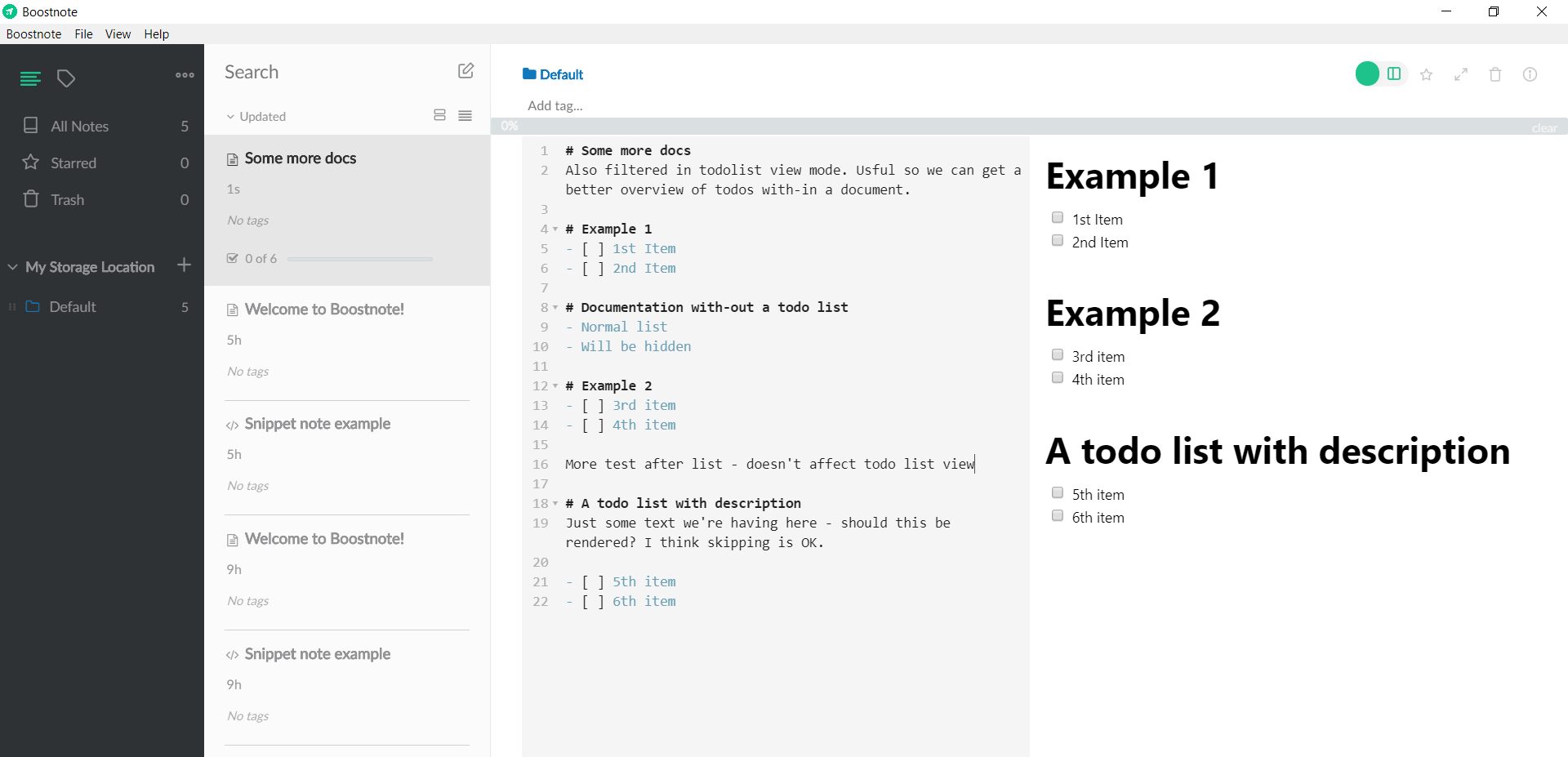Create a new note via the pencil icon
This screenshot has width=1568, height=757.
[465, 71]
